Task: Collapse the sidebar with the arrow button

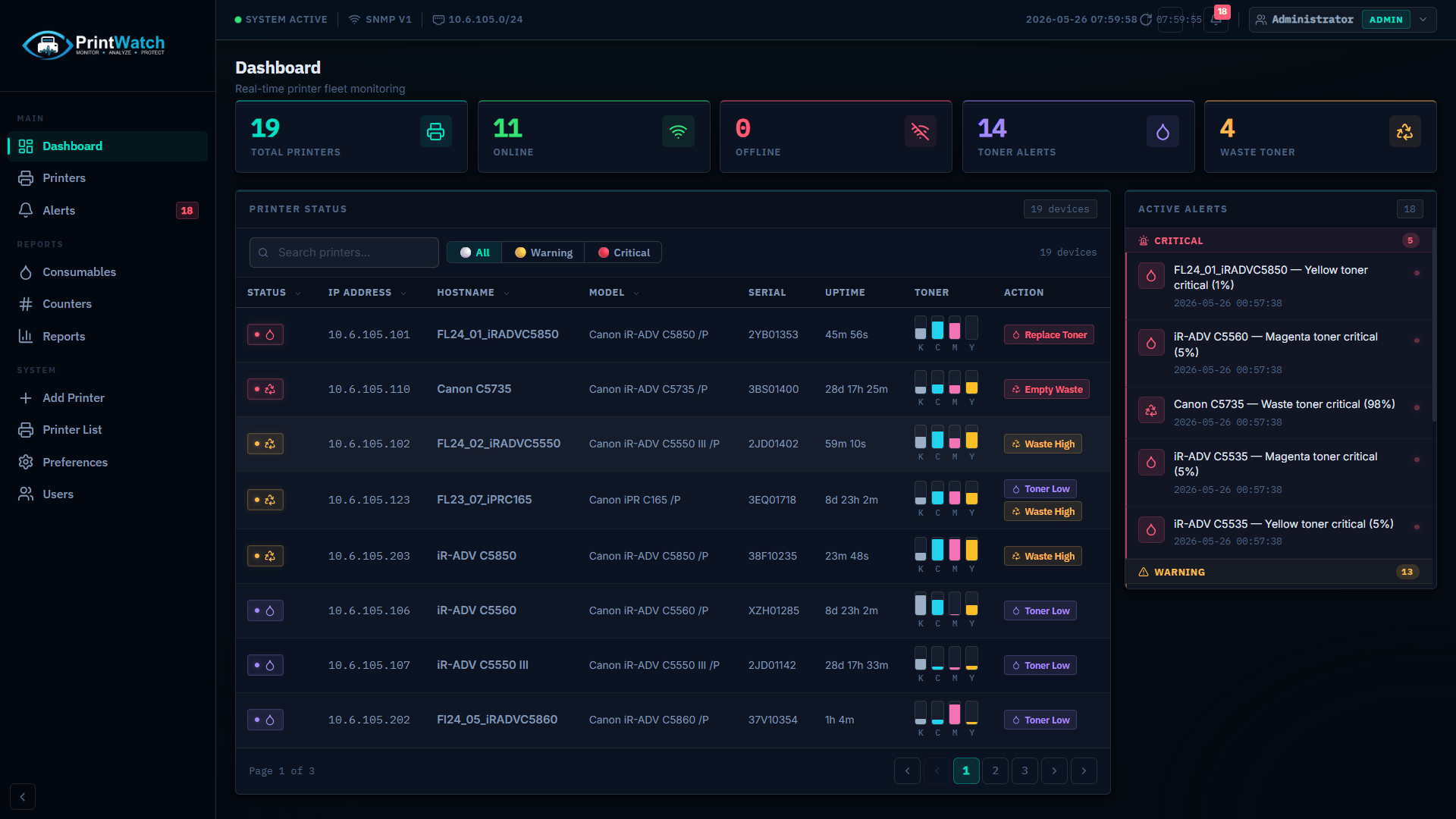Action: click(23, 797)
